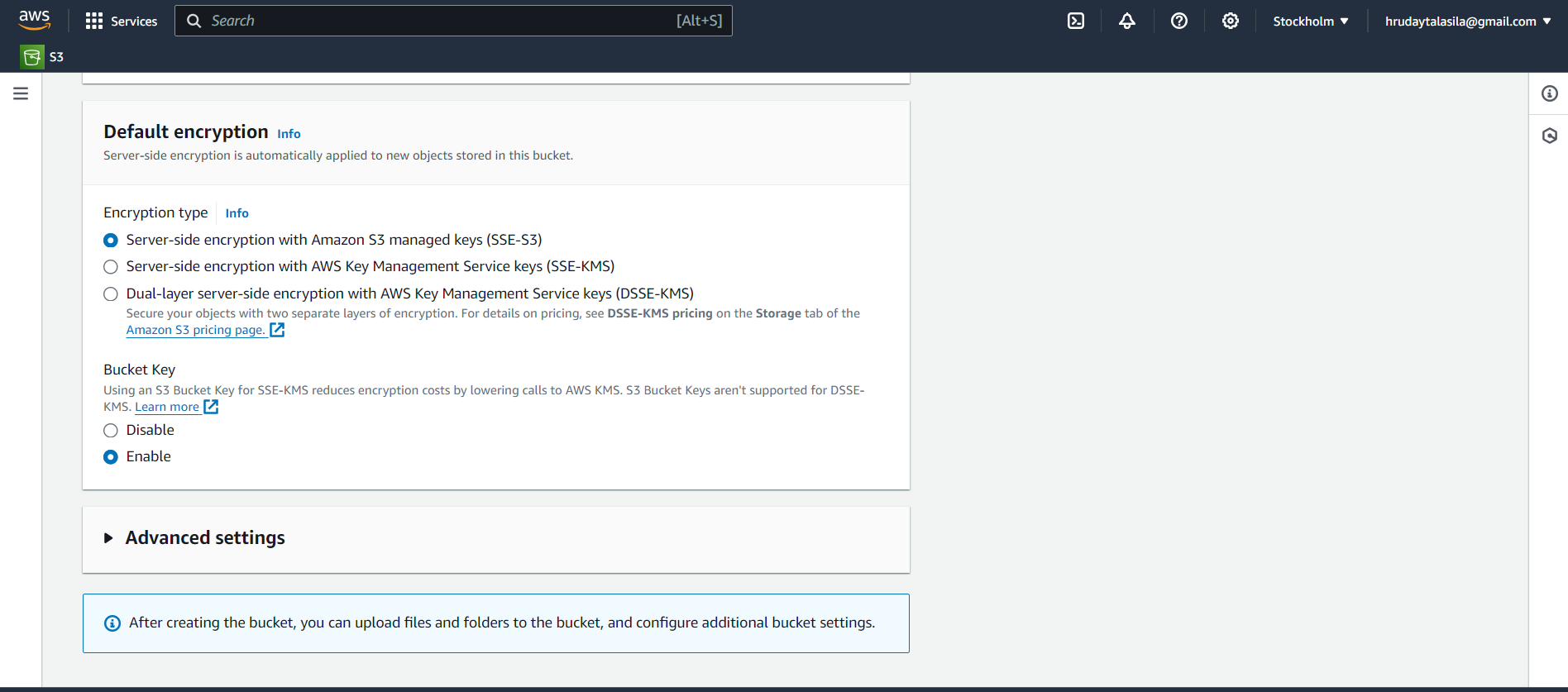The width and height of the screenshot is (1568, 692).
Task: Click the AWS logo home icon
Action: (34, 21)
